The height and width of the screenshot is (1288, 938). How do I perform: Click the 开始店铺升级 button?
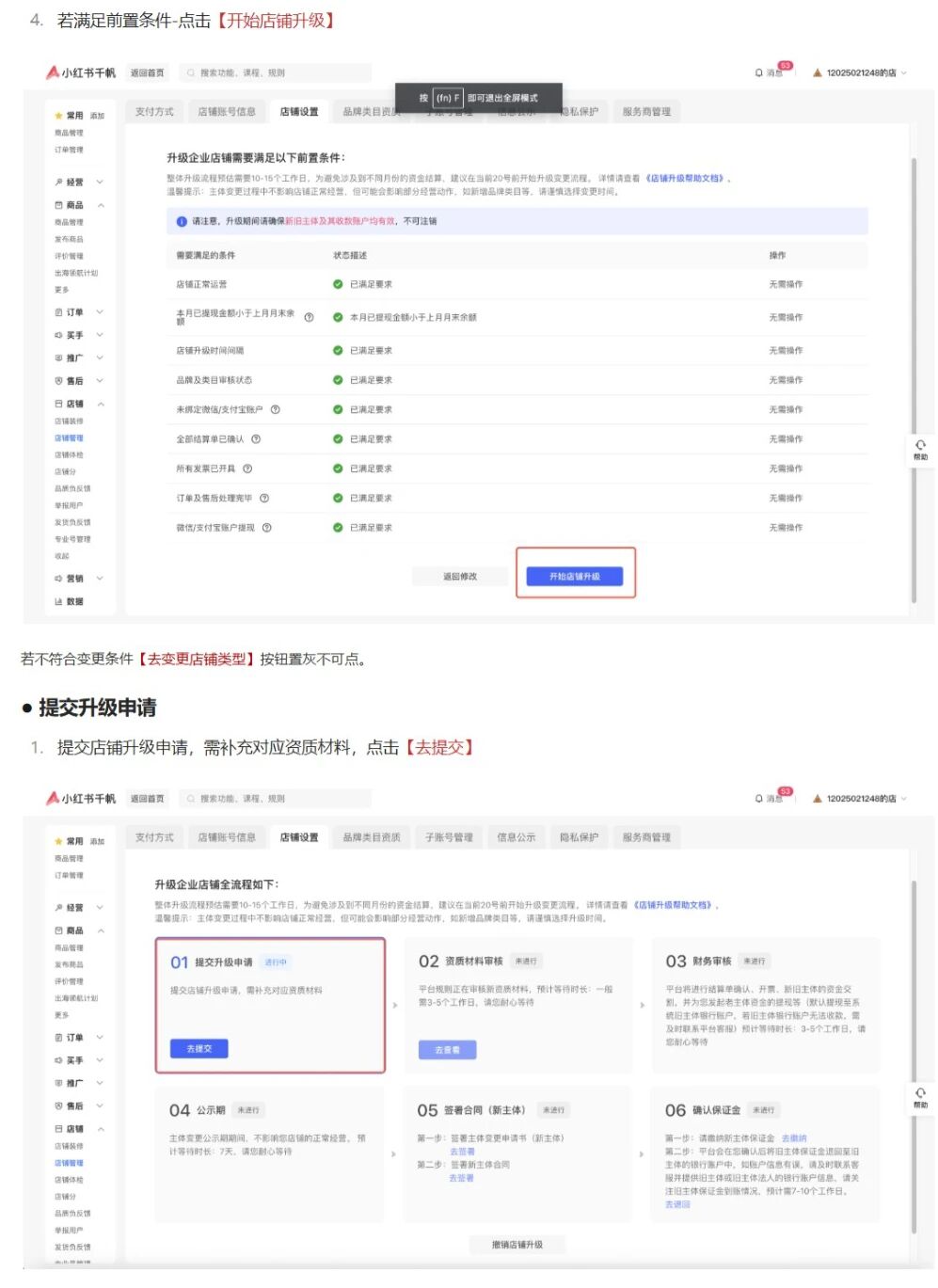pos(574,576)
